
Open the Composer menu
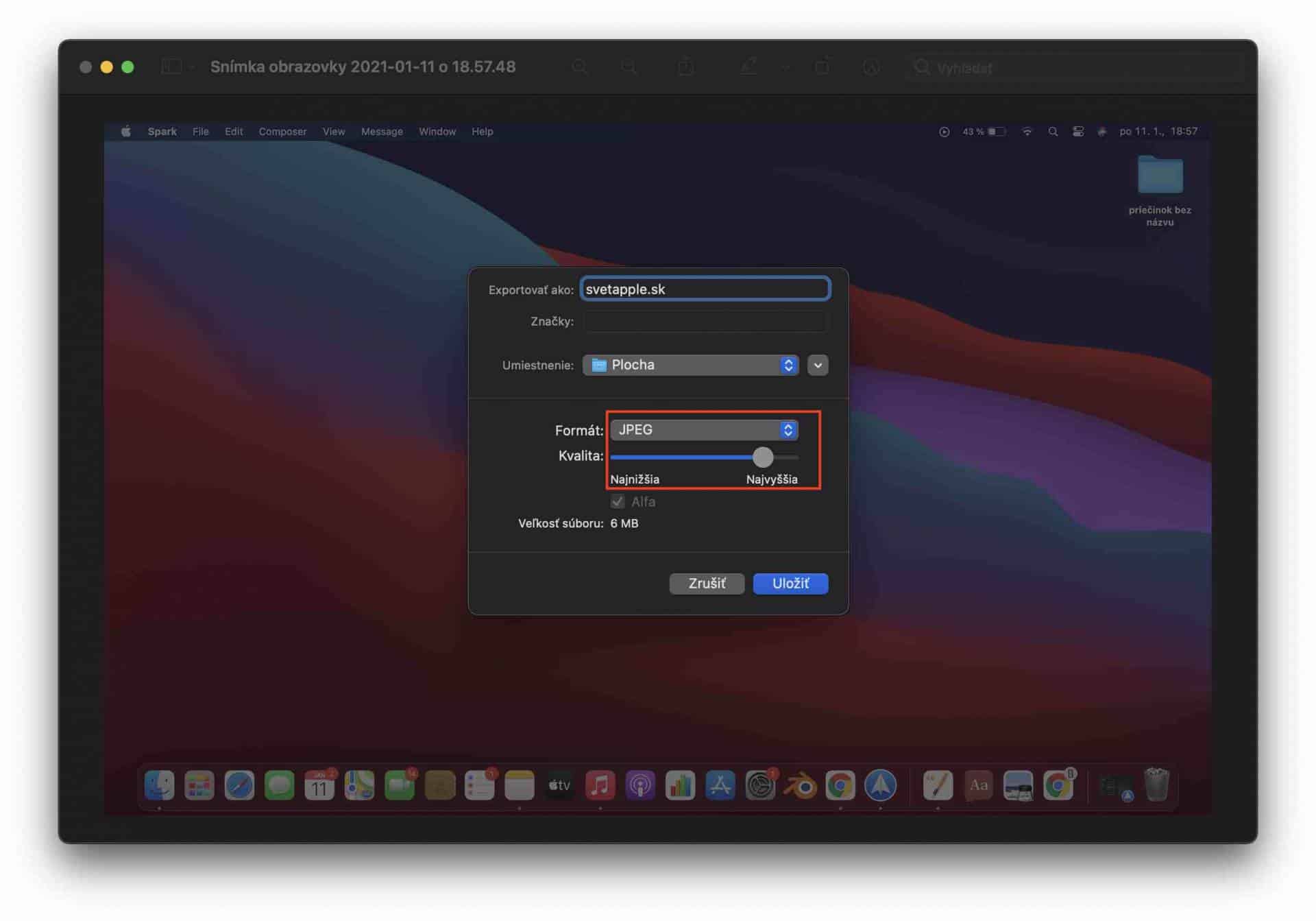(x=282, y=132)
